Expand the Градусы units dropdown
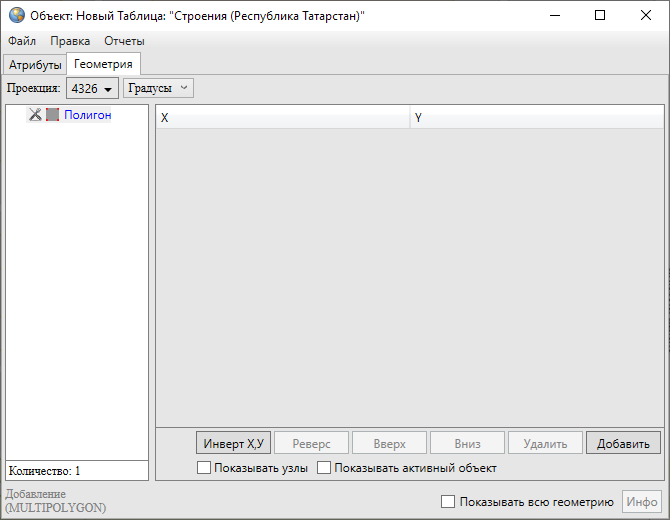 pos(158,88)
